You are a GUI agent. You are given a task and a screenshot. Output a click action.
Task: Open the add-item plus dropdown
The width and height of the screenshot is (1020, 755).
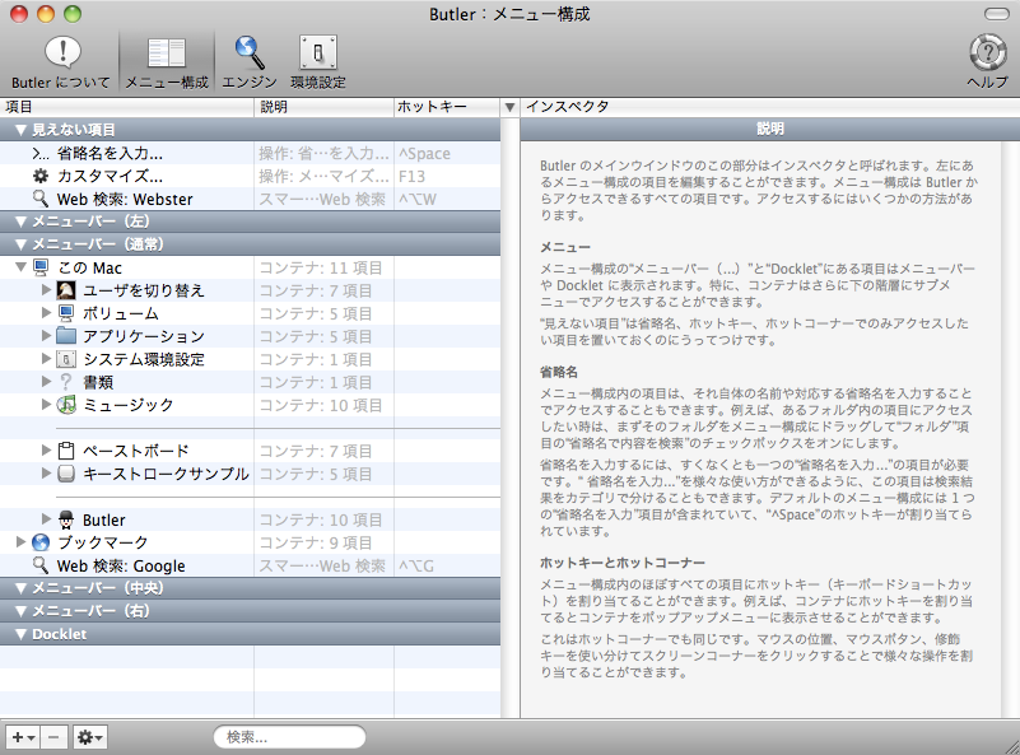pos(20,736)
